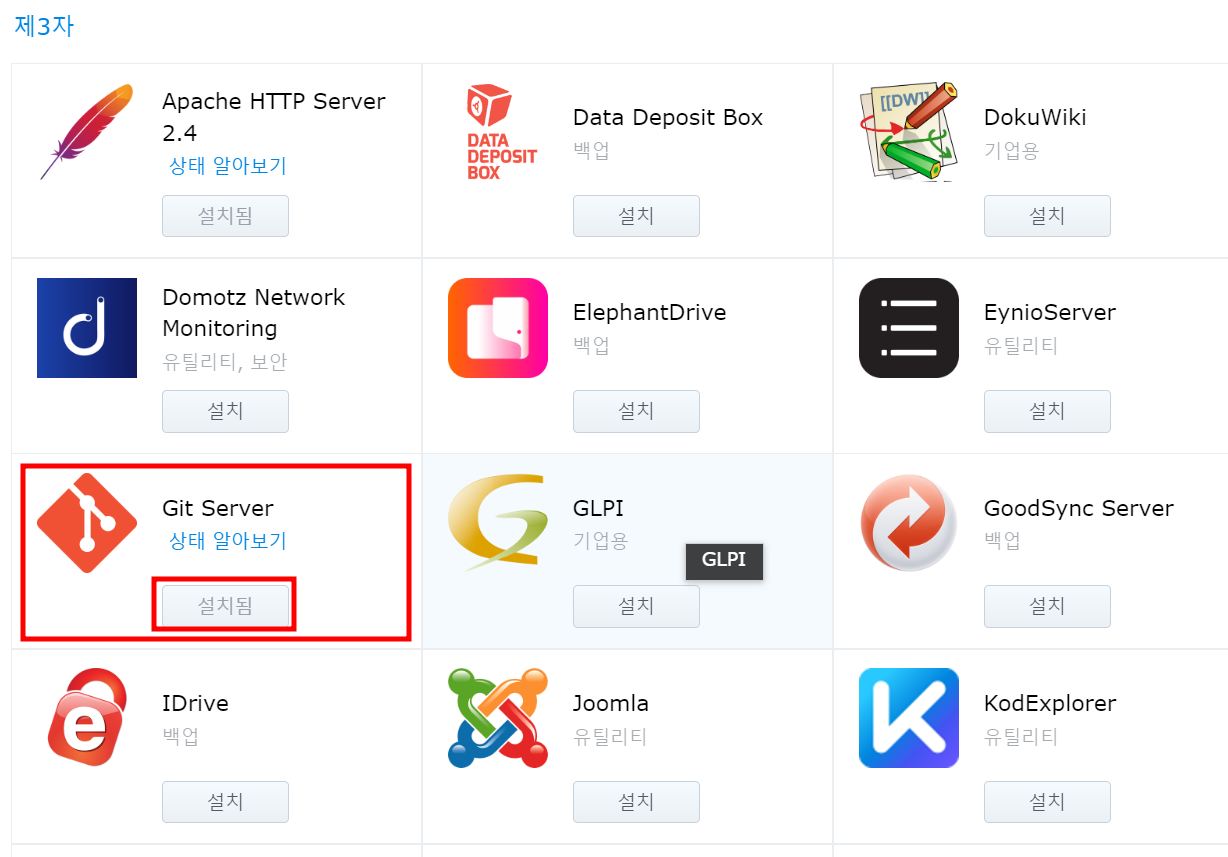The image size is (1228, 857).
Task: Click the Data Deposit Box logo icon
Action: point(502,132)
